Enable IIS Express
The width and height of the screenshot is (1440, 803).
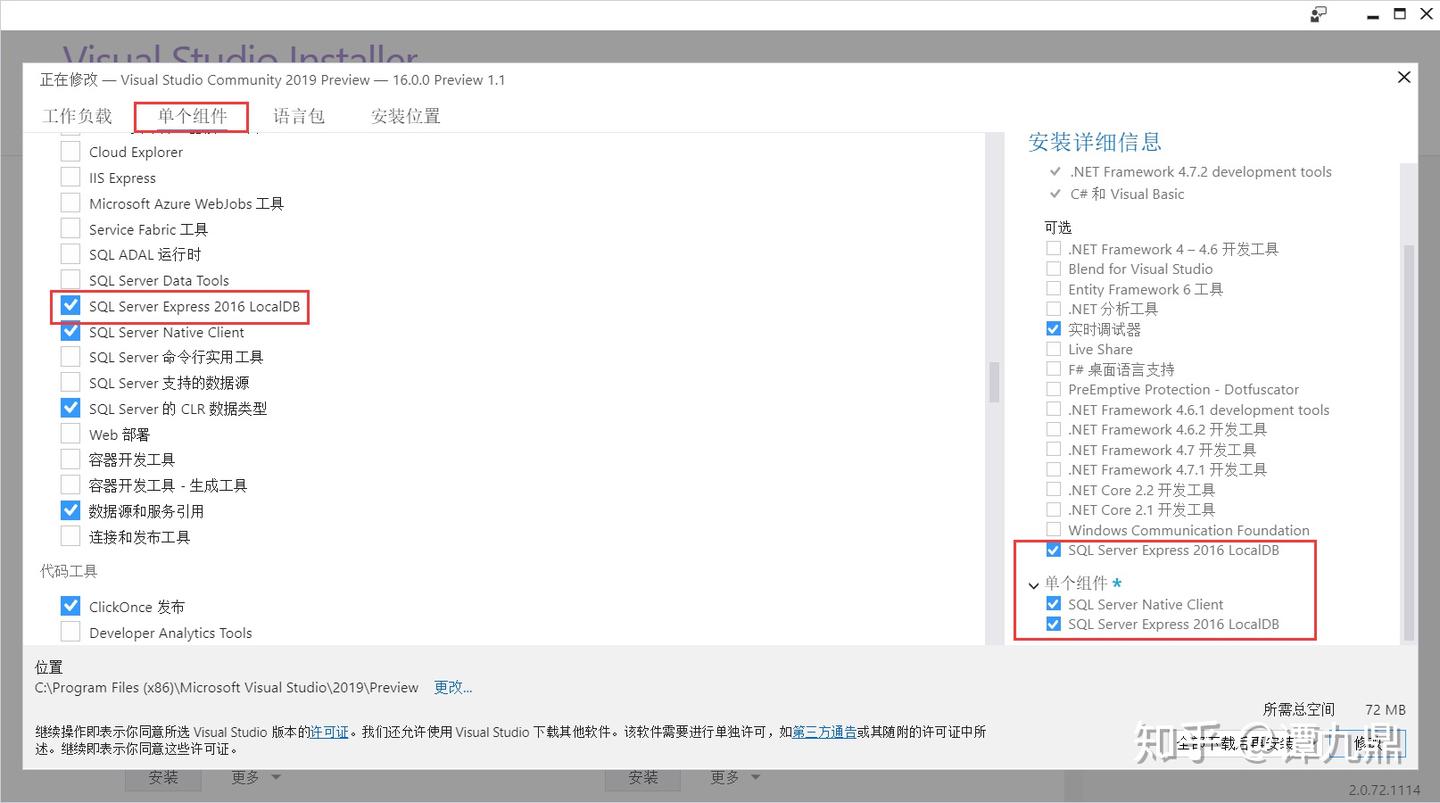70,177
